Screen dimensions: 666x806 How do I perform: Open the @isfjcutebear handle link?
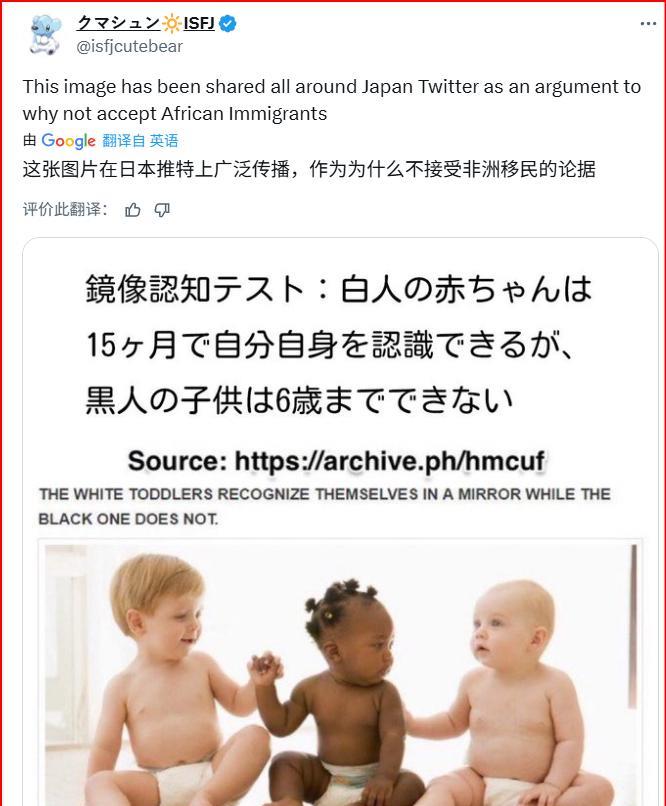click(x=130, y=46)
